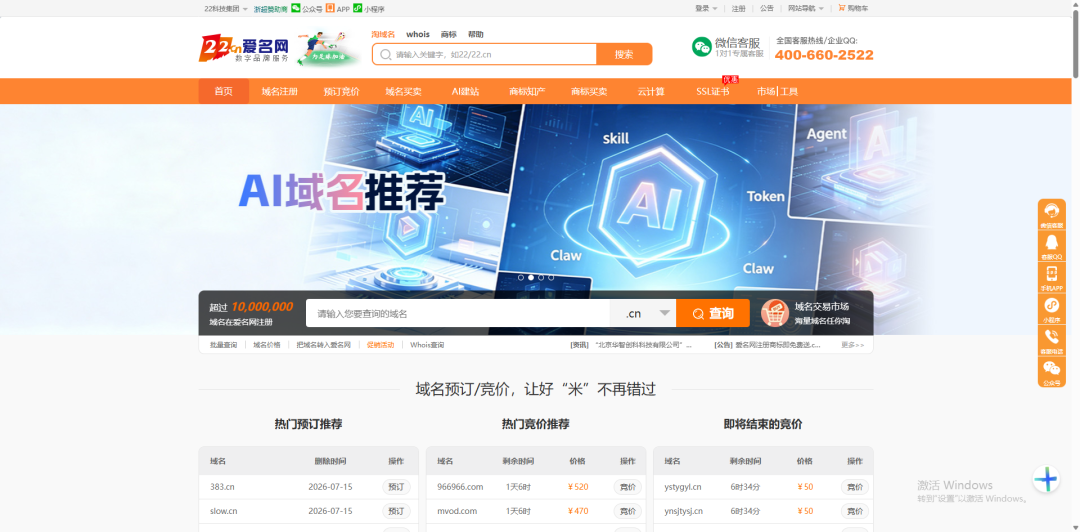Click 竞价 button for ynsjtysj.cn
The image size is (1080, 532).
click(x=855, y=511)
